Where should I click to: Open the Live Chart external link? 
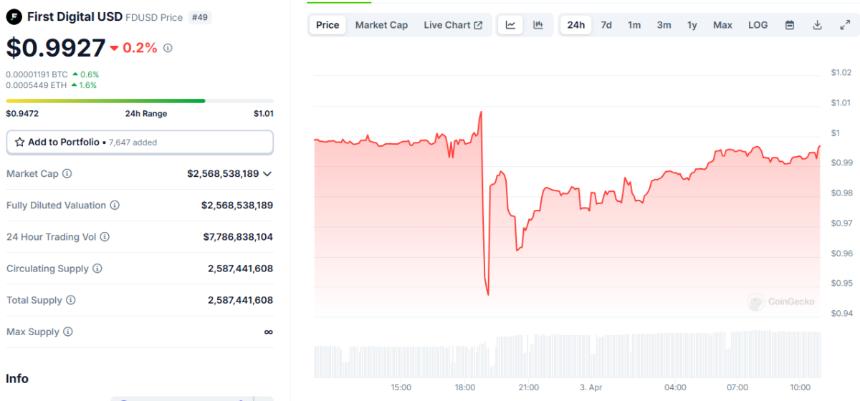(x=453, y=25)
